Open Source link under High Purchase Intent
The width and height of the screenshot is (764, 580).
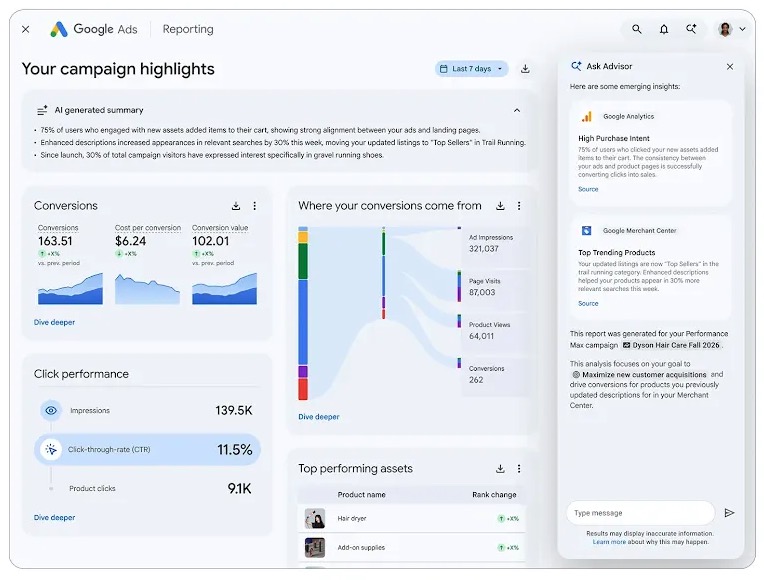(588, 189)
